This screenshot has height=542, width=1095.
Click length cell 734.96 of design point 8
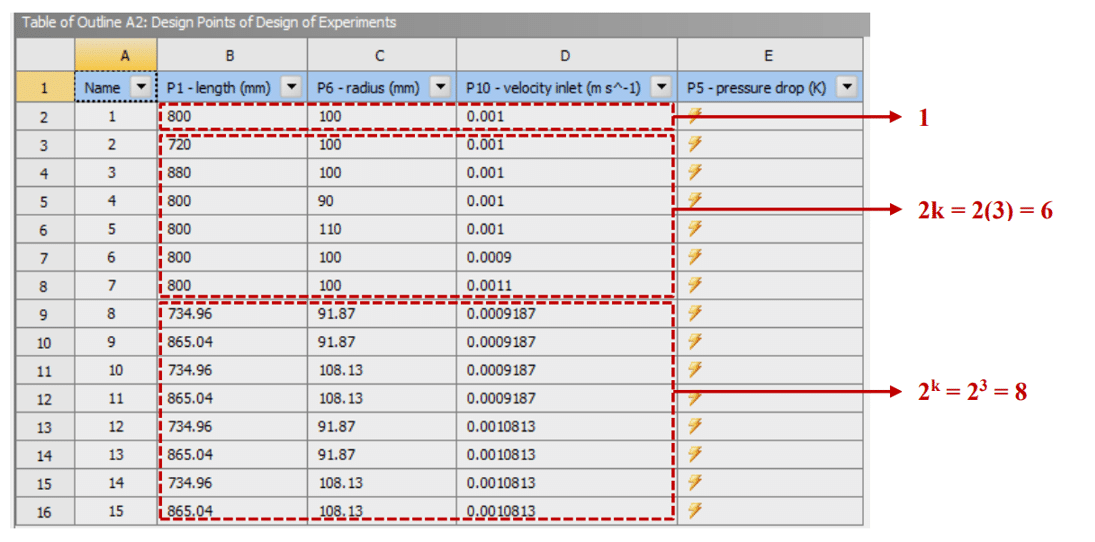233,314
